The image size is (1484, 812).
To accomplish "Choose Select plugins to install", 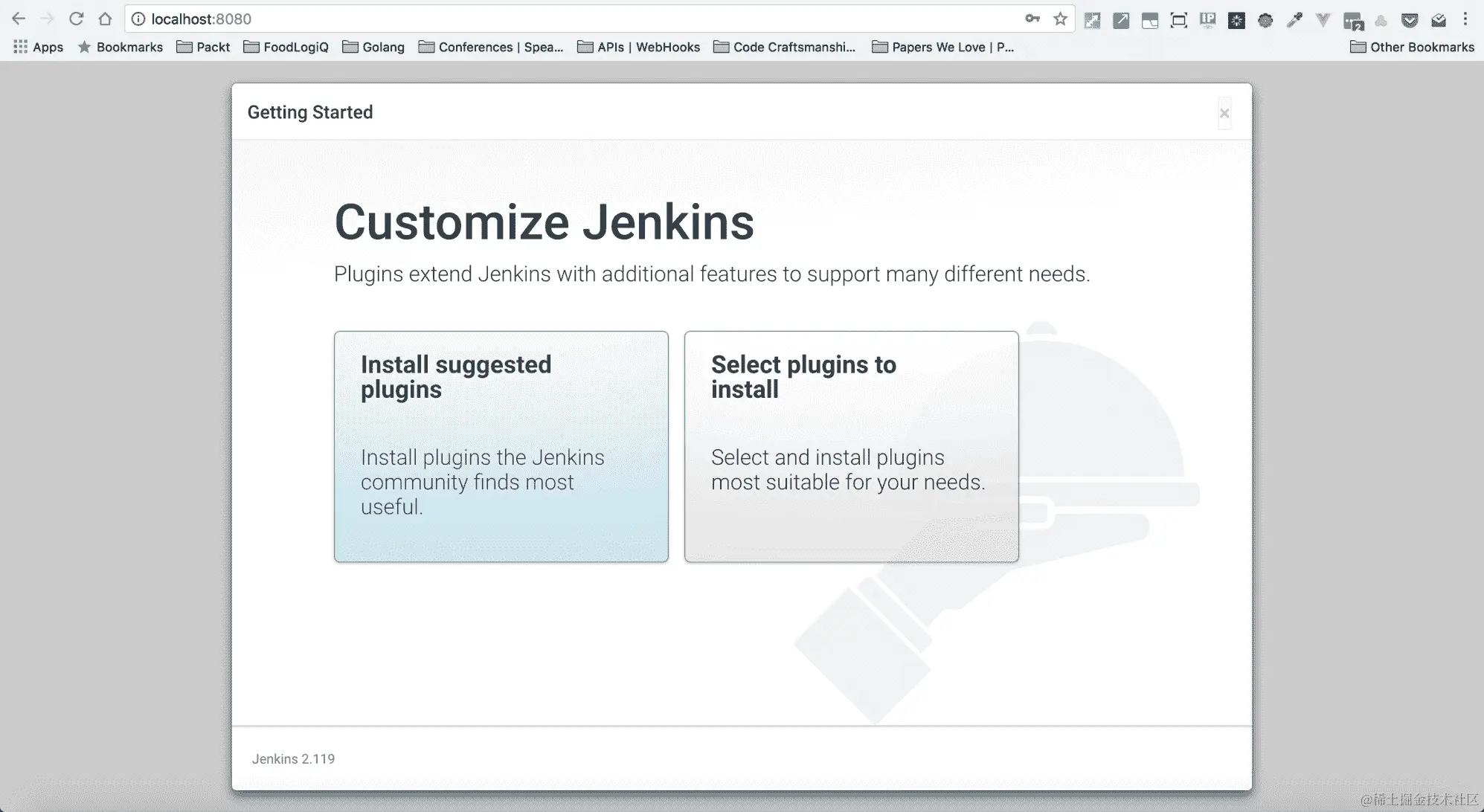I will click(851, 446).
